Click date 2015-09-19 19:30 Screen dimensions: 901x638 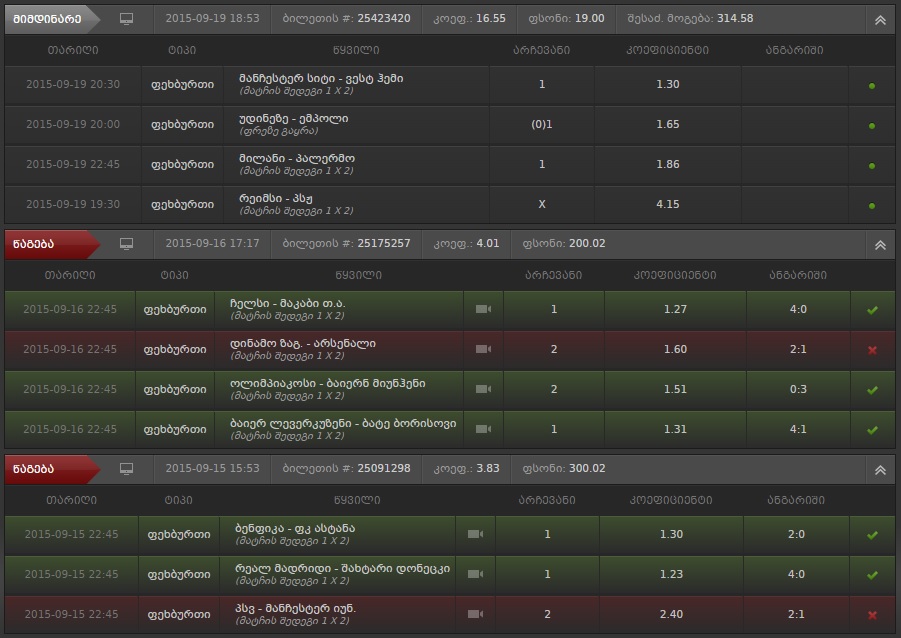(73, 204)
